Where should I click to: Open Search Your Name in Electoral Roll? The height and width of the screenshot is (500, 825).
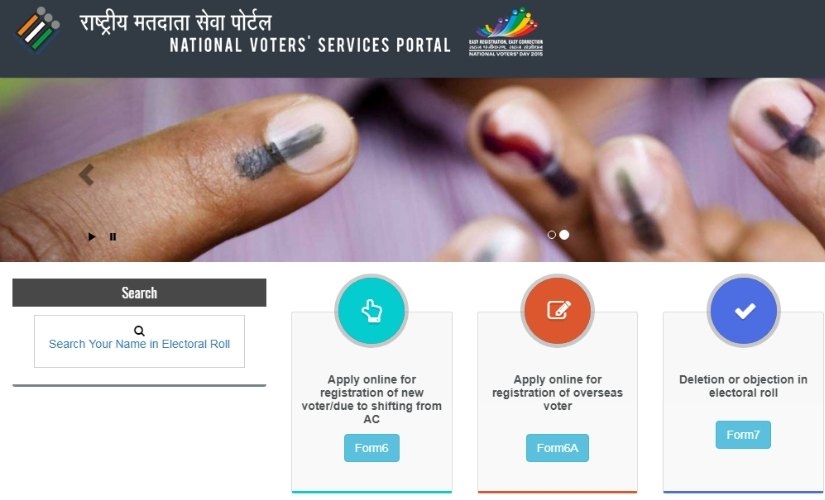pos(139,344)
